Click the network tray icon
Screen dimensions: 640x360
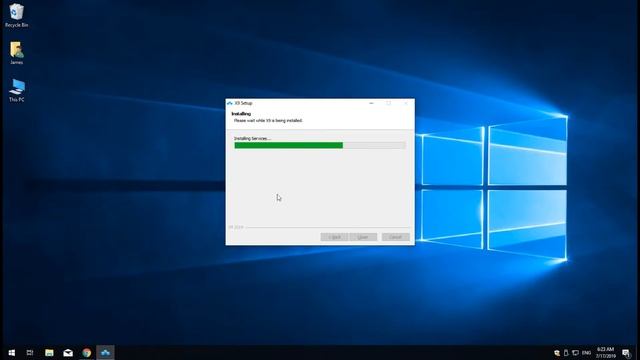coord(576,353)
